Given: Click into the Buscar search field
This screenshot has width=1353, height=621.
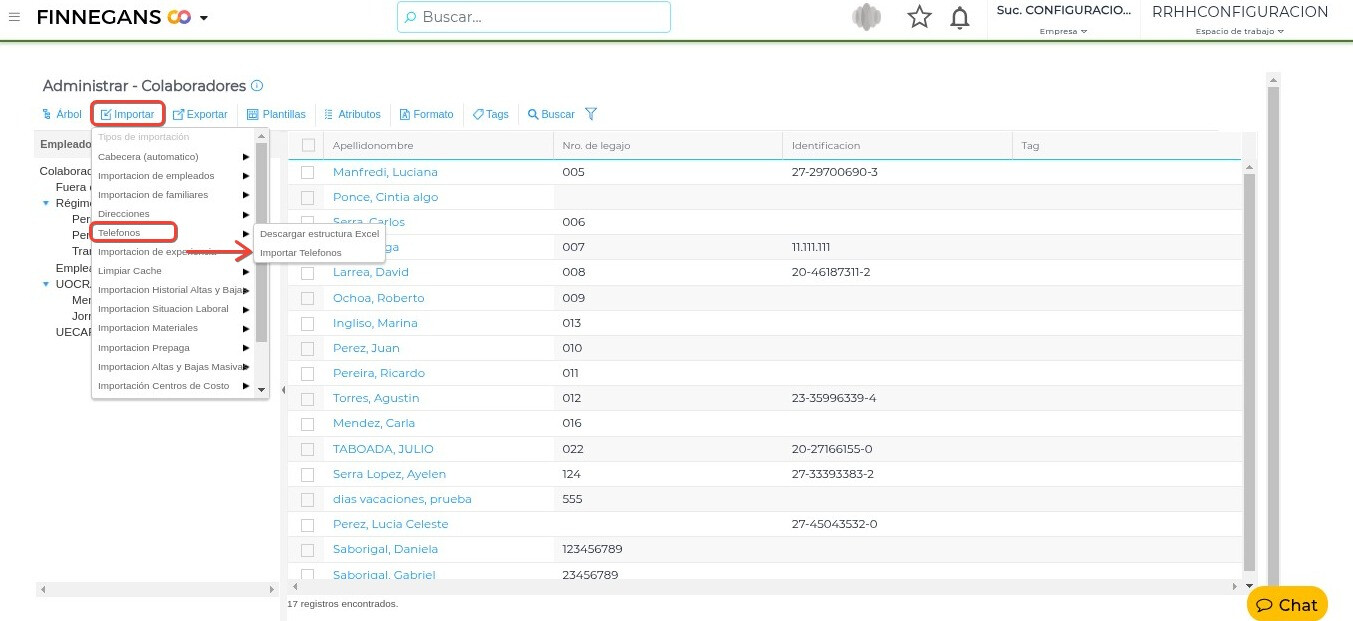Looking at the screenshot, I should 534,17.
